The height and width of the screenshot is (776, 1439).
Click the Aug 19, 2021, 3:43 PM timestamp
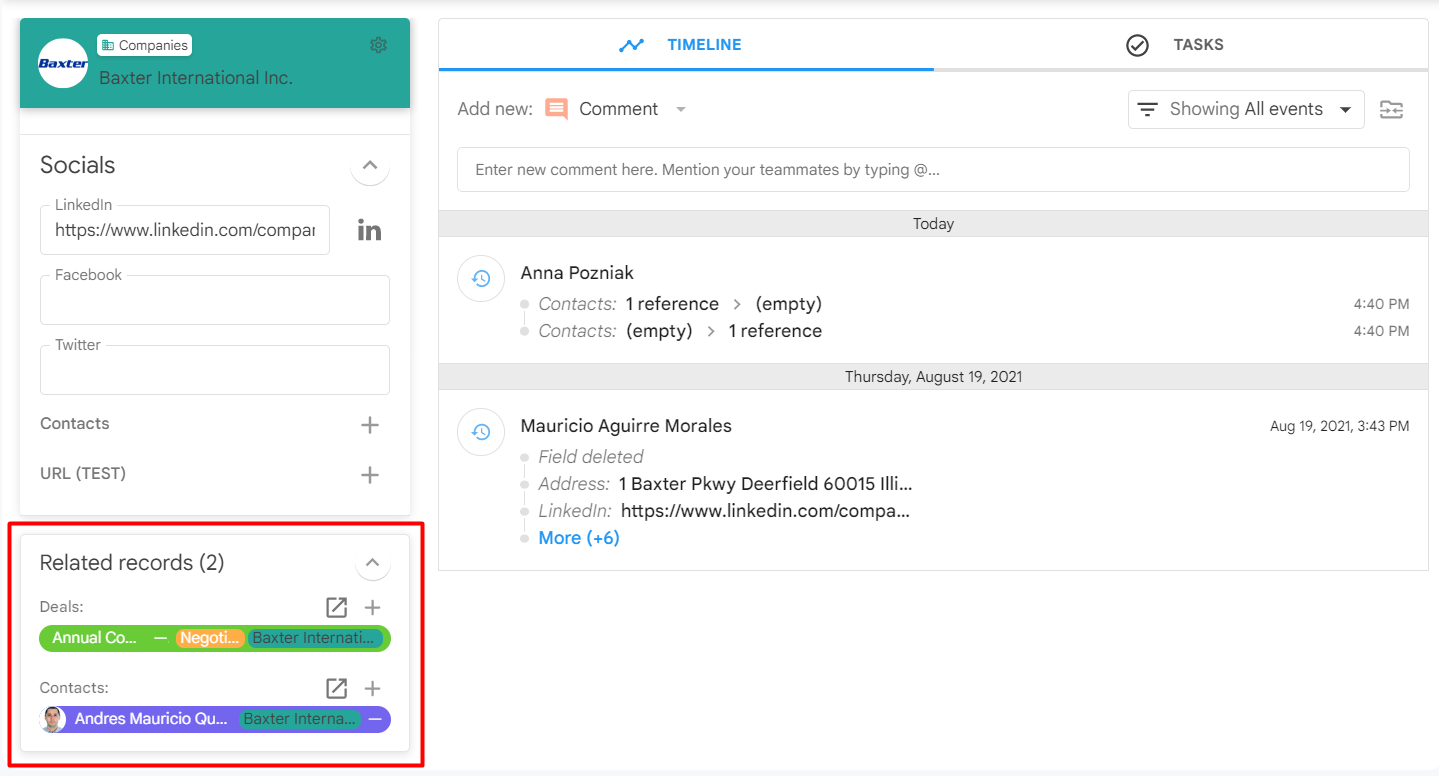(1340, 426)
